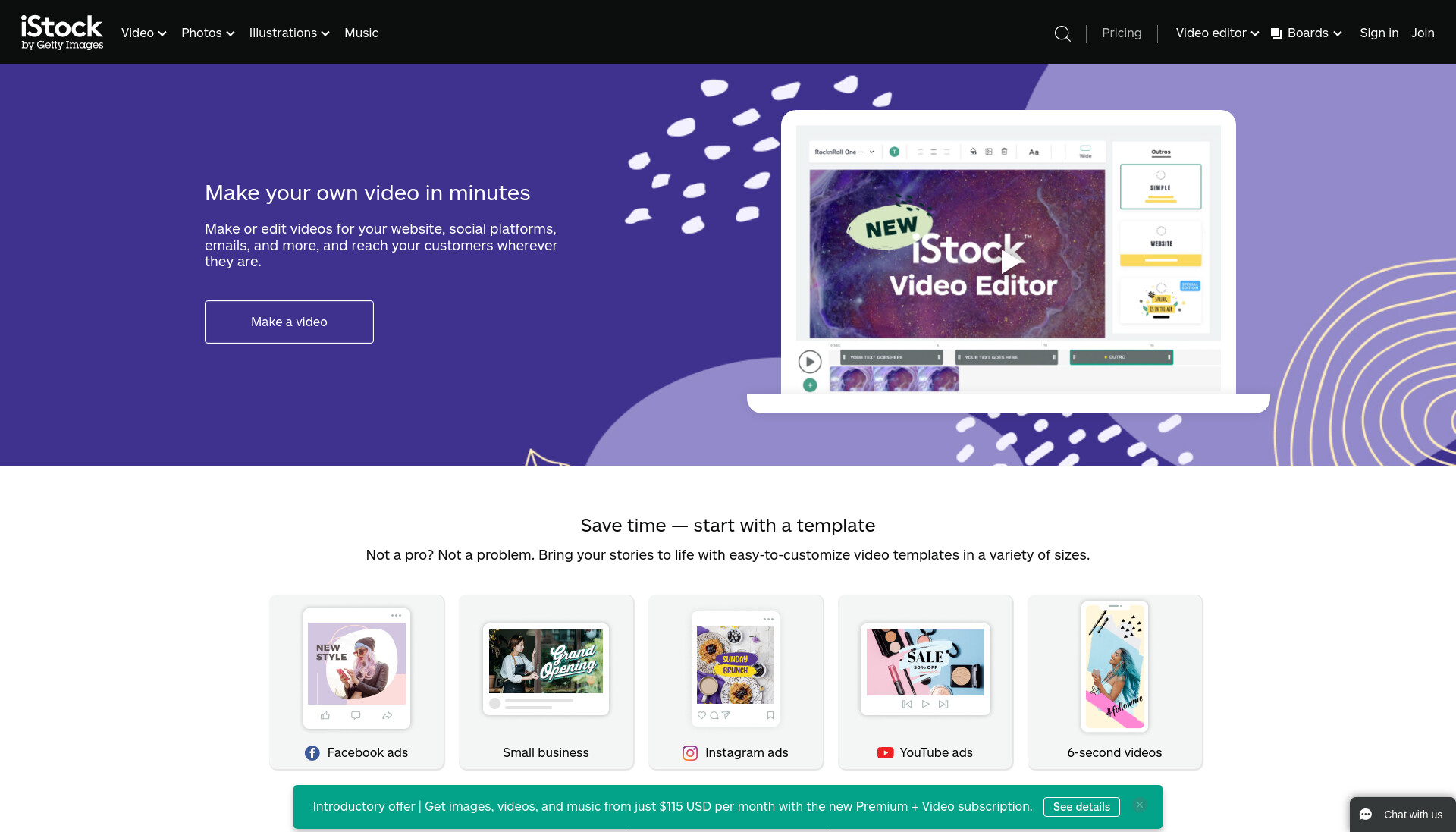1456x832 pixels.
Task: Click See details in offer banner
Action: [x=1081, y=807]
